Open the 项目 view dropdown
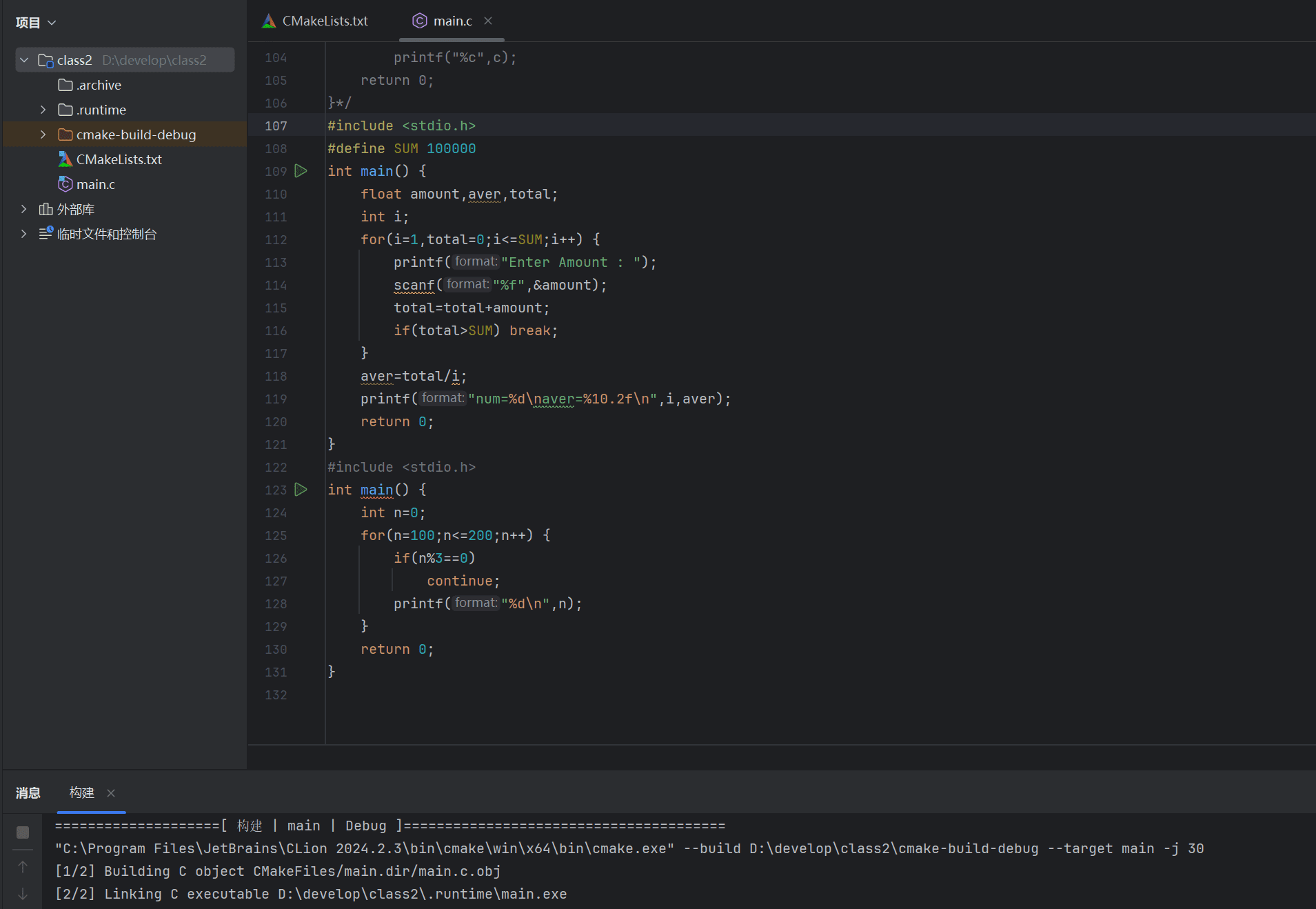The height and width of the screenshot is (909, 1316). [36, 23]
